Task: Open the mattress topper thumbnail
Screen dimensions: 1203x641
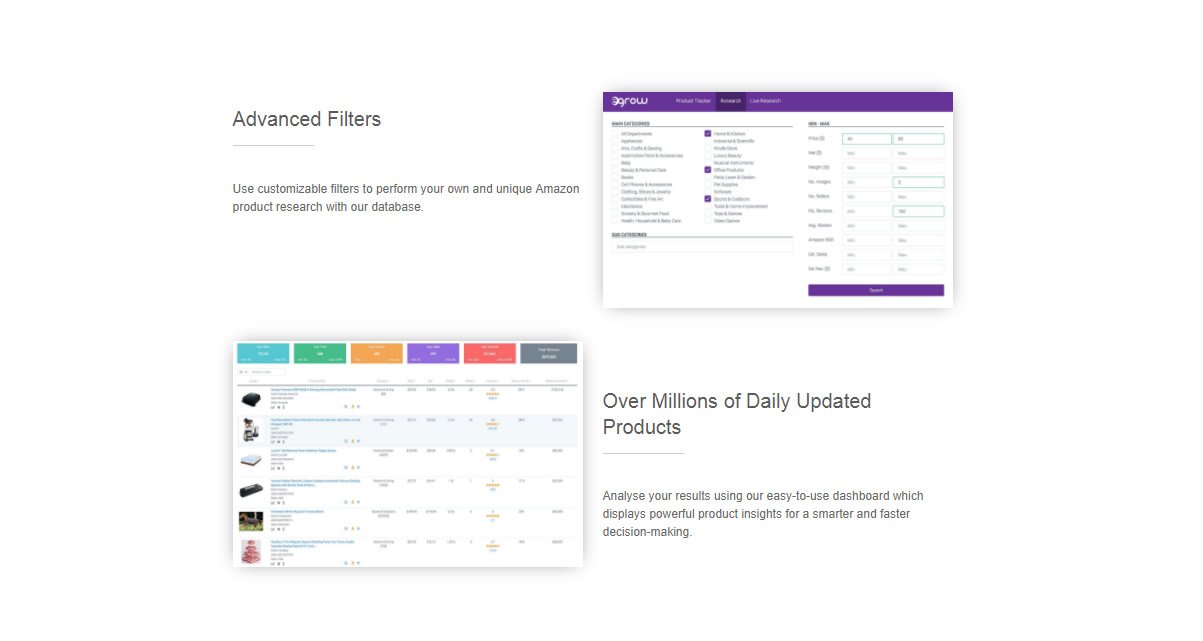Action: pyautogui.click(x=251, y=460)
